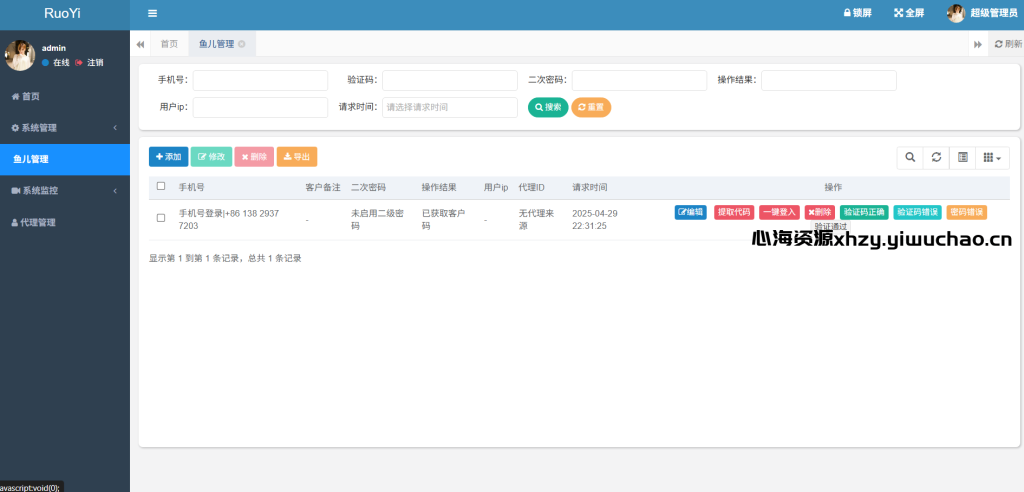The width and height of the screenshot is (1024, 492).
Task: Switch to the 首页 tab
Action: [x=169, y=44]
